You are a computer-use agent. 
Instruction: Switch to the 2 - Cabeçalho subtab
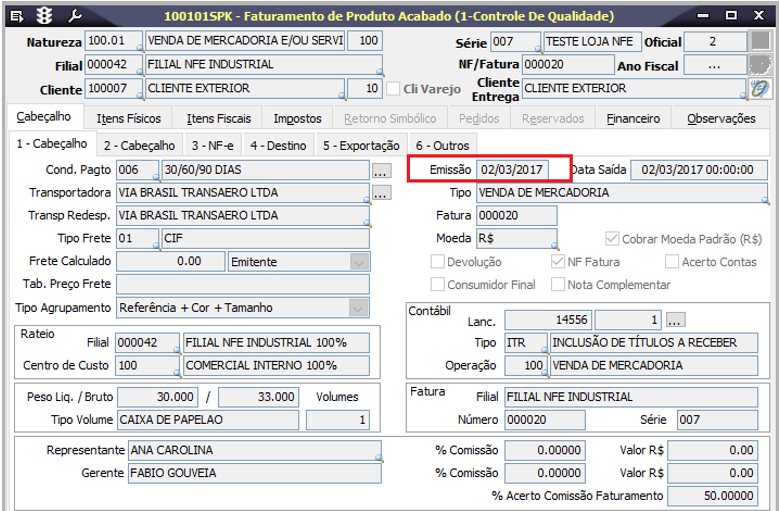(139, 146)
